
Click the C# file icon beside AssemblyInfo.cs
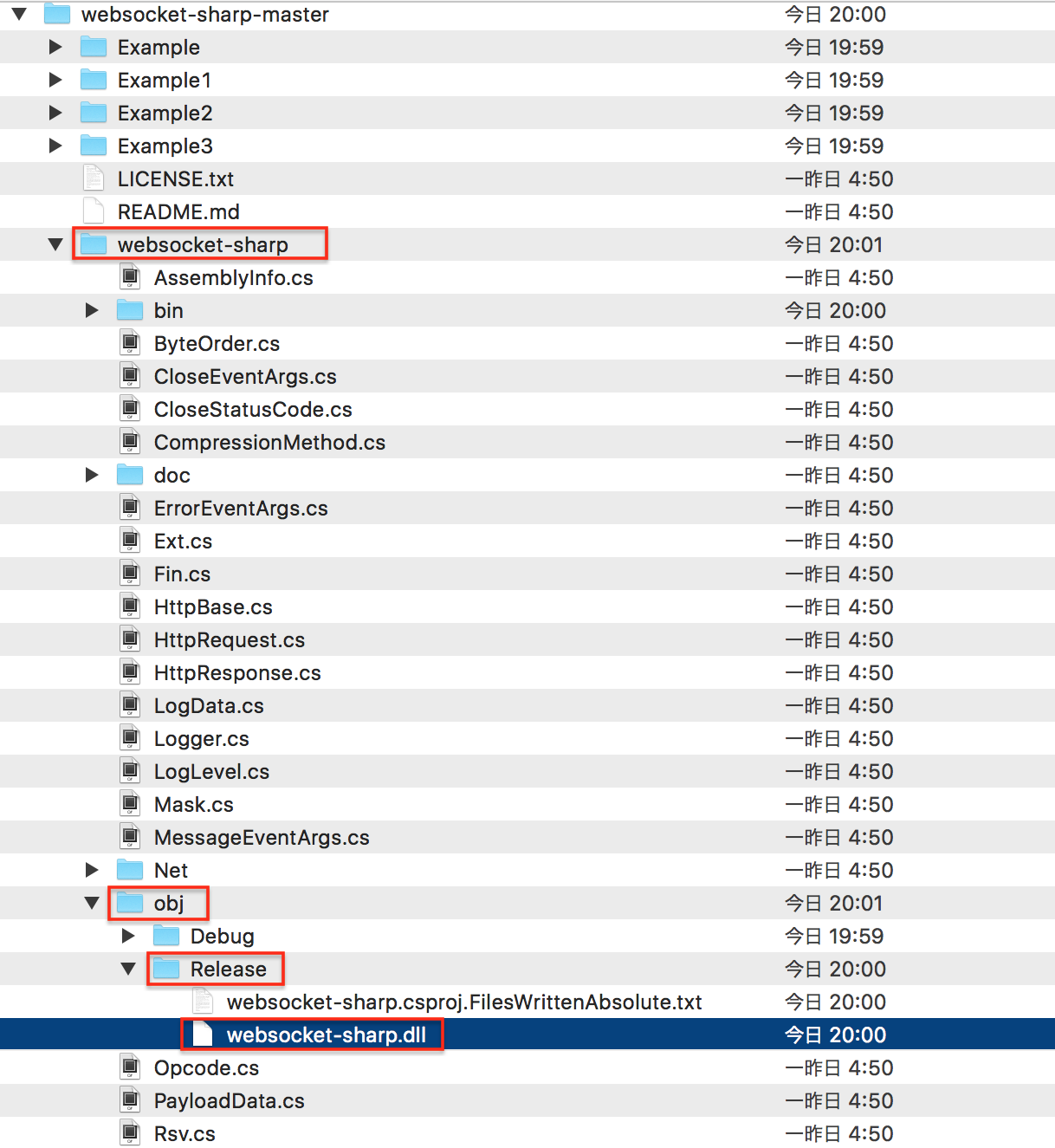pos(130,277)
